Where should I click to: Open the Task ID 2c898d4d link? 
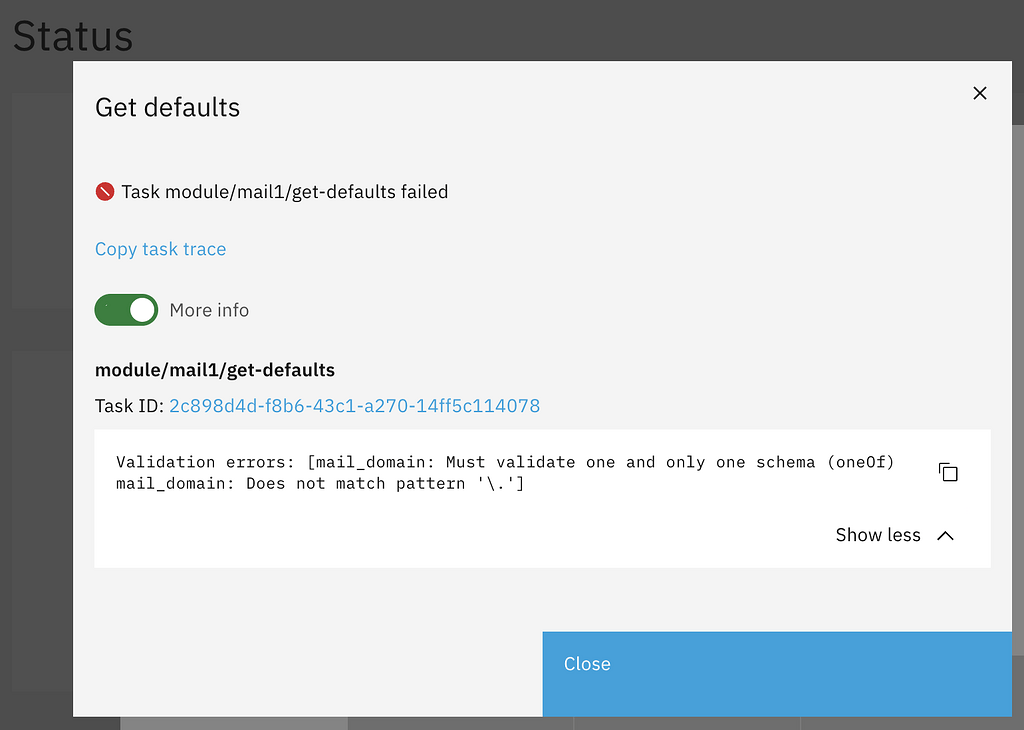(x=355, y=405)
